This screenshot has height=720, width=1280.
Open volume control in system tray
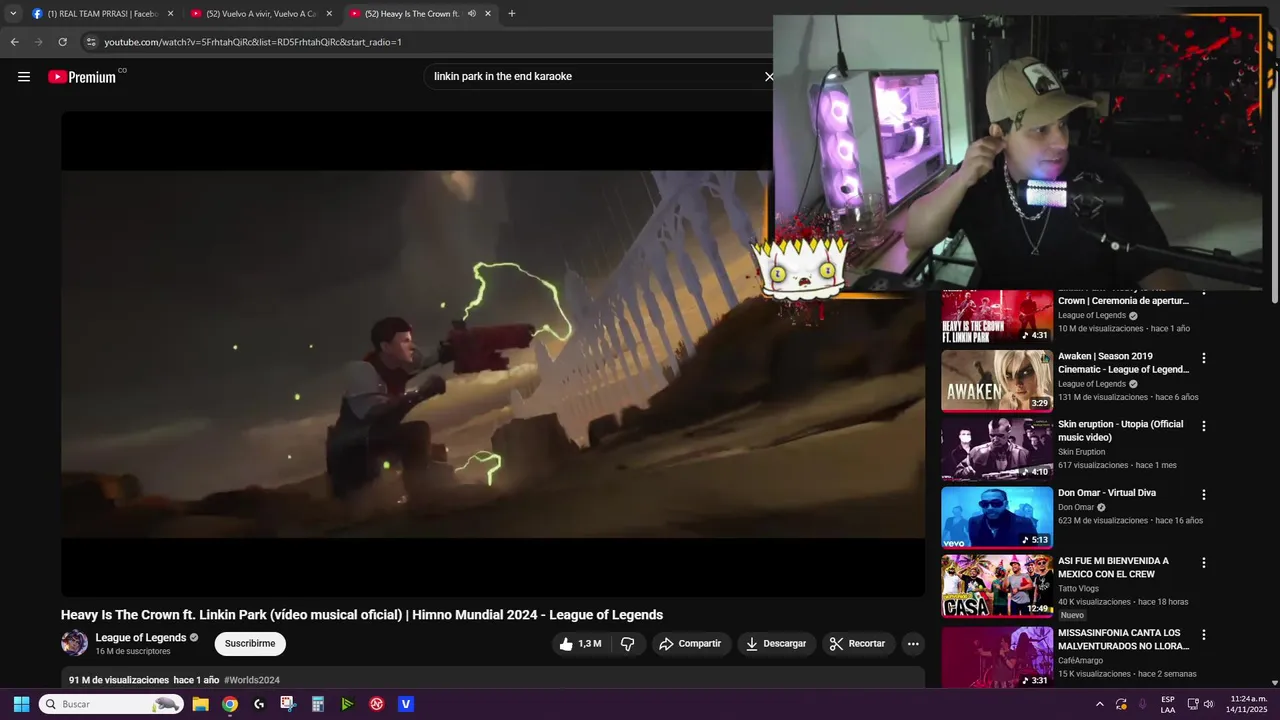pos(1208,704)
